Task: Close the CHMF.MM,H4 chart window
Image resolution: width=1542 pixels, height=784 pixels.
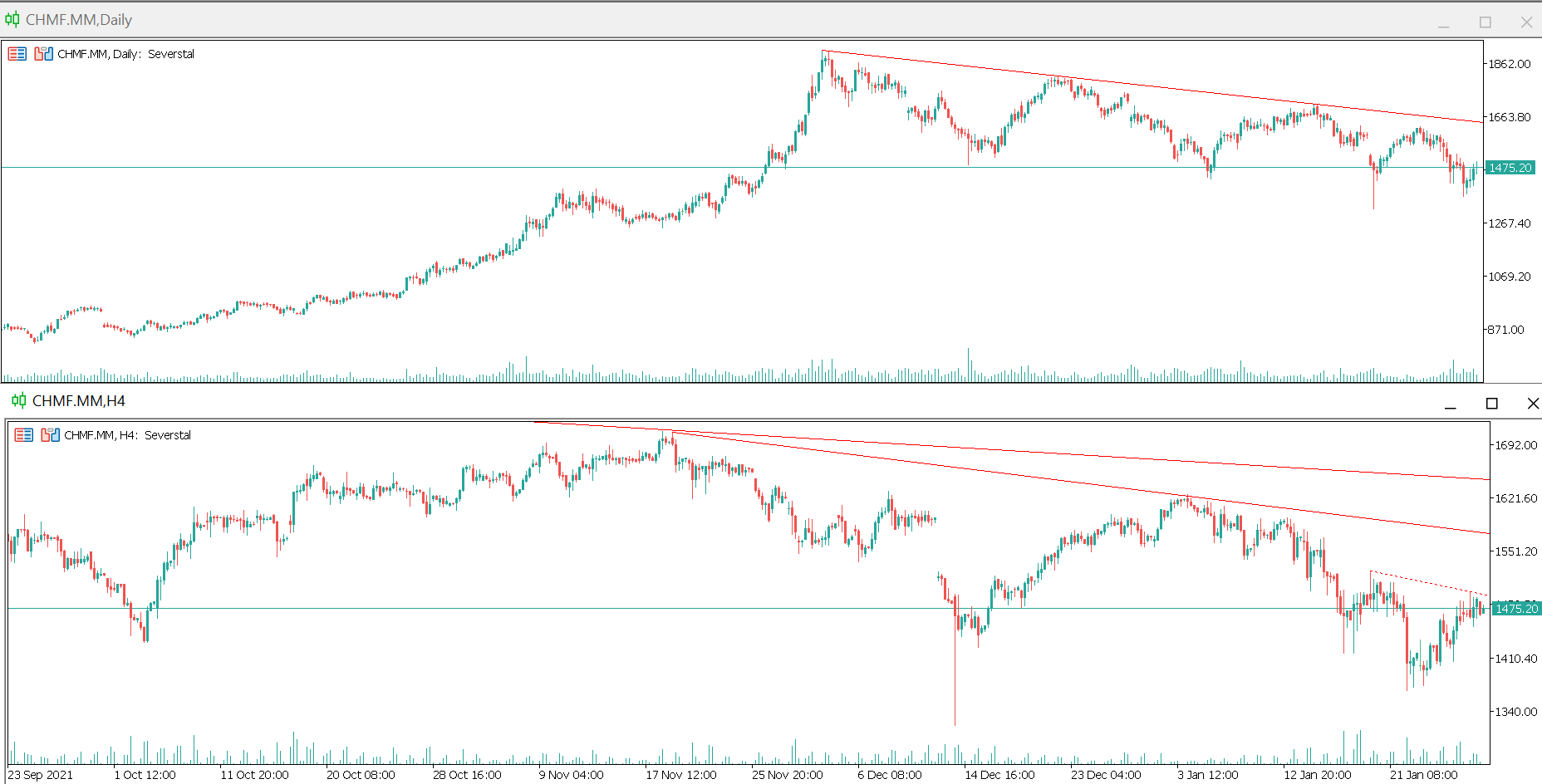Action: [x=1533, y=404]
